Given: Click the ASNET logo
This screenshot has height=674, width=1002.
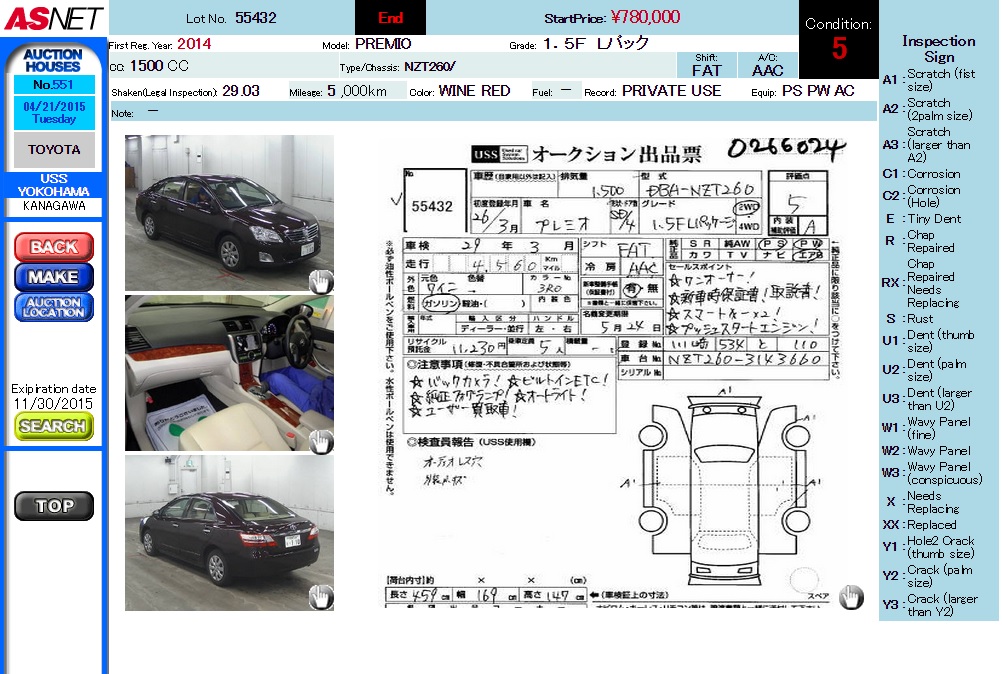Looking at the screenshot, I should coord(53,17).
